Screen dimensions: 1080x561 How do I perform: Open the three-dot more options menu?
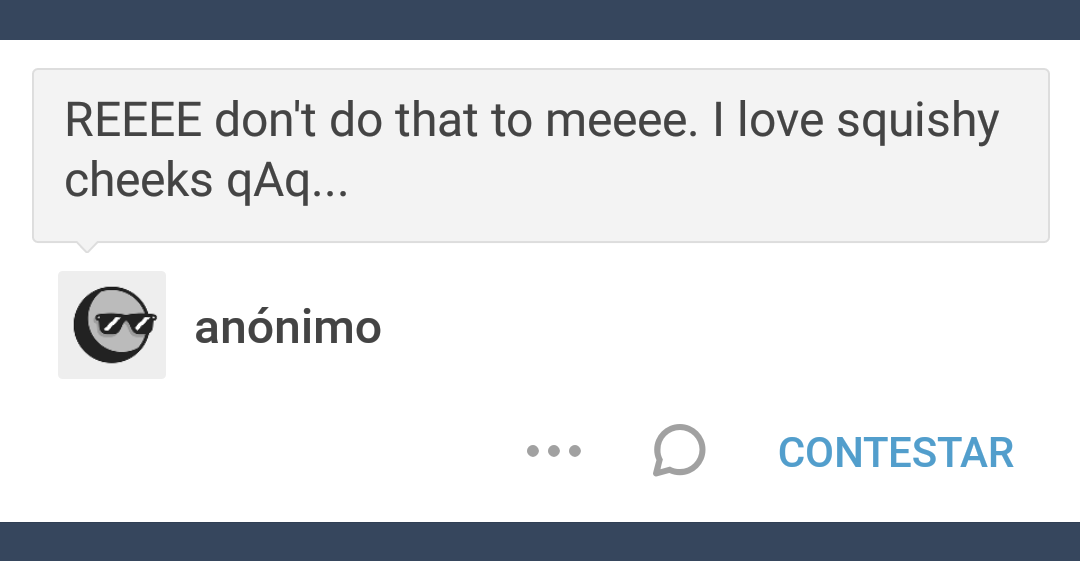click(554, 451)
